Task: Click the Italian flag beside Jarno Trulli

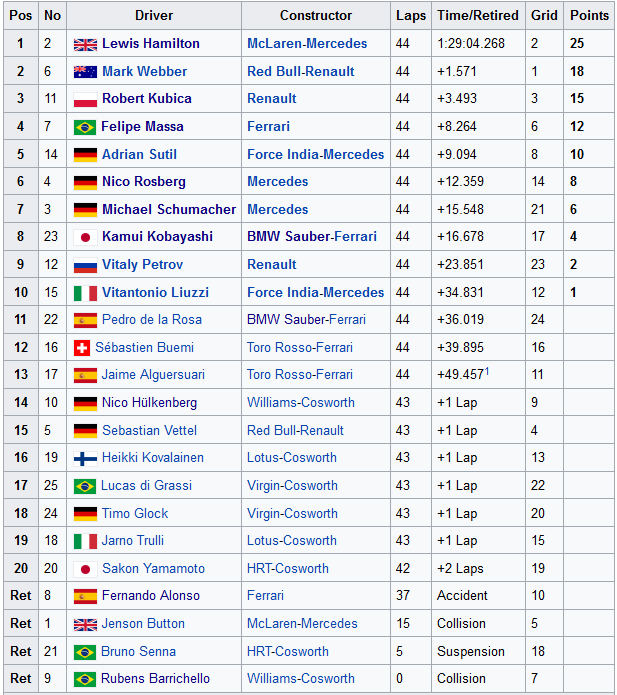Action: pos(85,541)
